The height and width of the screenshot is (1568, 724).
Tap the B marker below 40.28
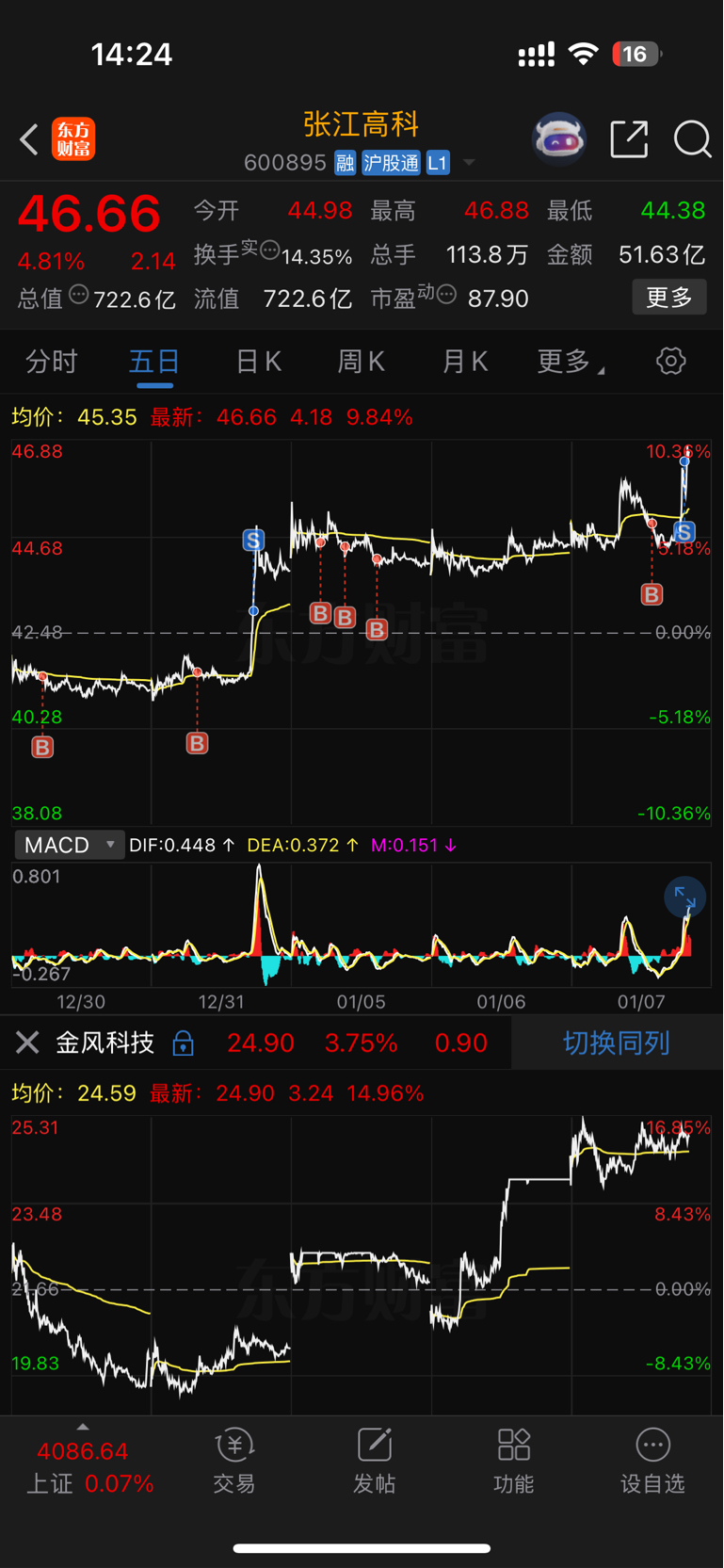tap(42, 747)
